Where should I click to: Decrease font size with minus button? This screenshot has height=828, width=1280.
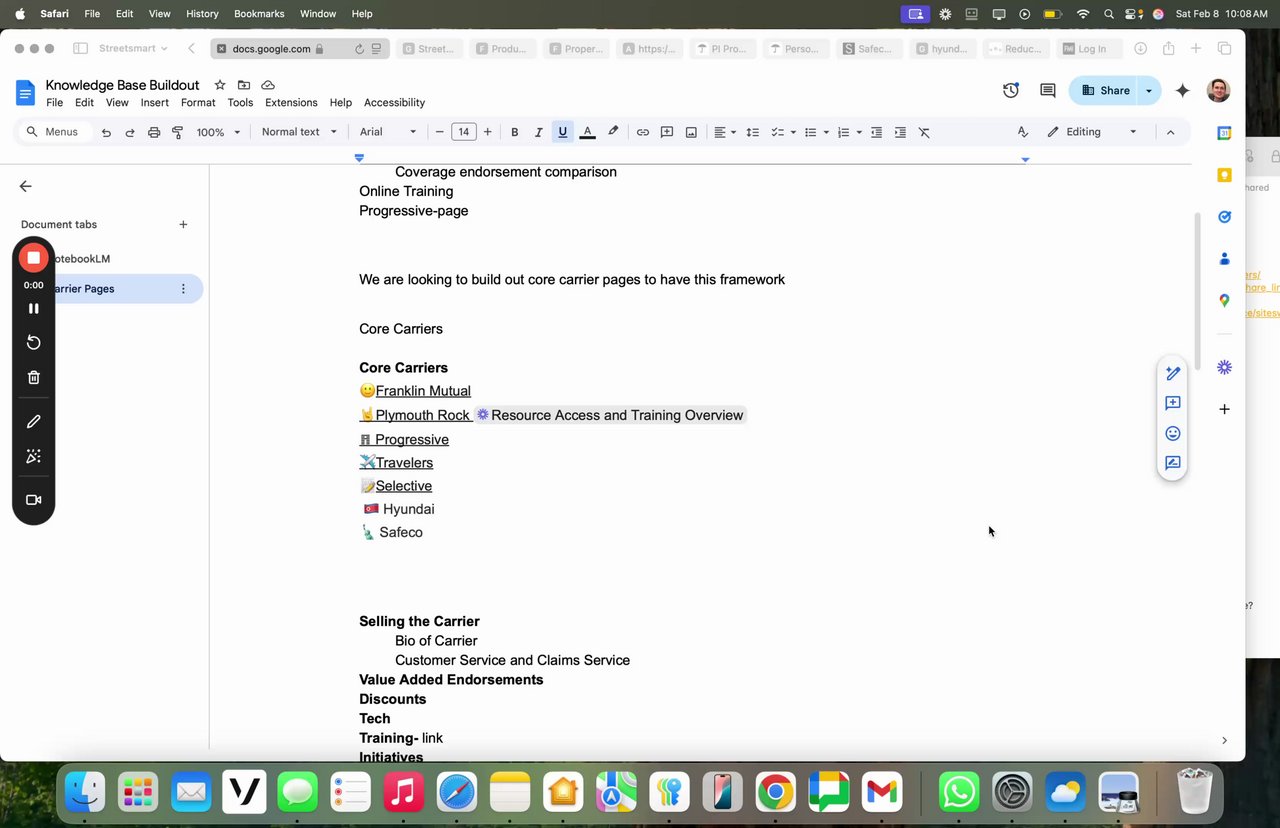click(439, 132)
